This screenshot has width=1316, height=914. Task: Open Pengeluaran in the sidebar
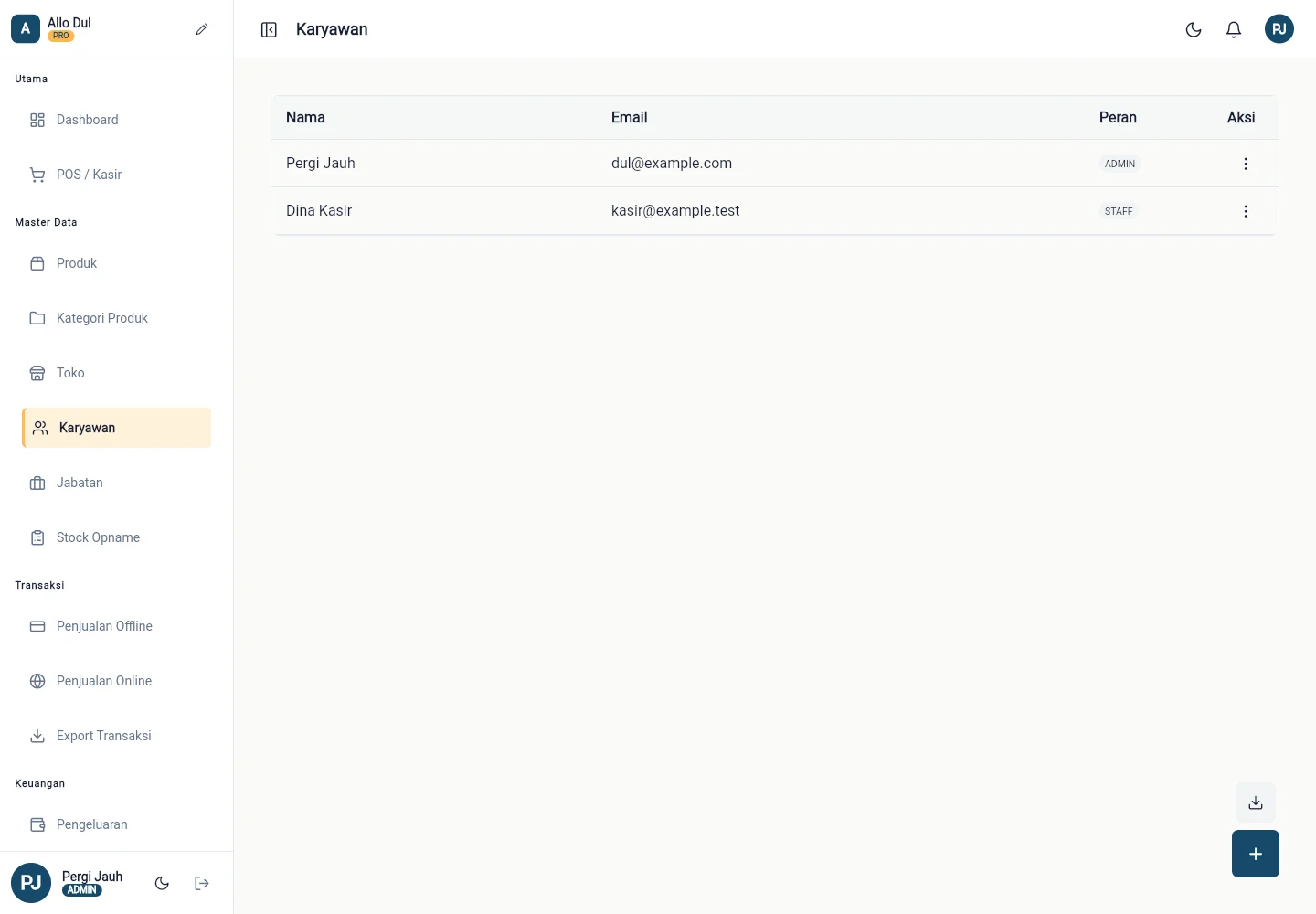click(116, 824)
